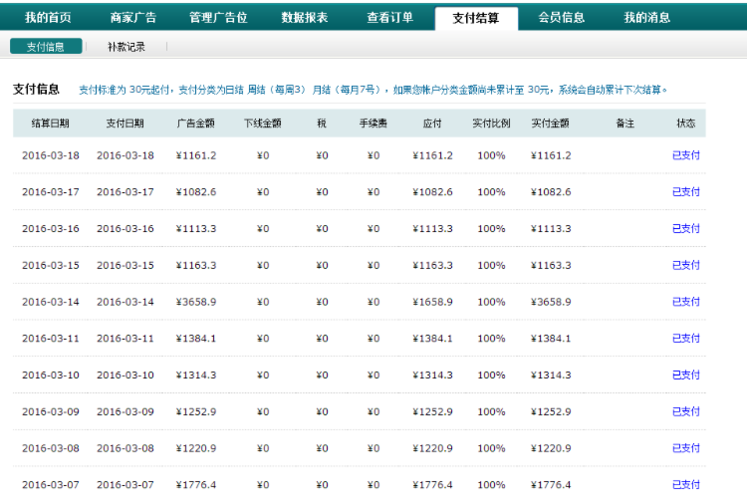
Task: Select 结算日期 cell 2016-03-14
Action: [x=50, y=302]
